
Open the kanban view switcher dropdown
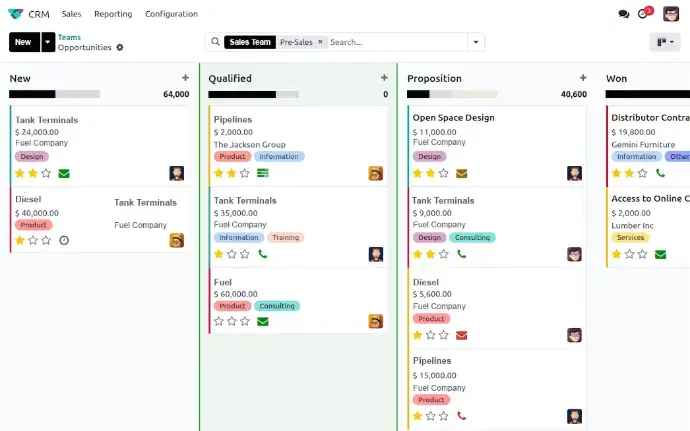[x=664, y=42]
